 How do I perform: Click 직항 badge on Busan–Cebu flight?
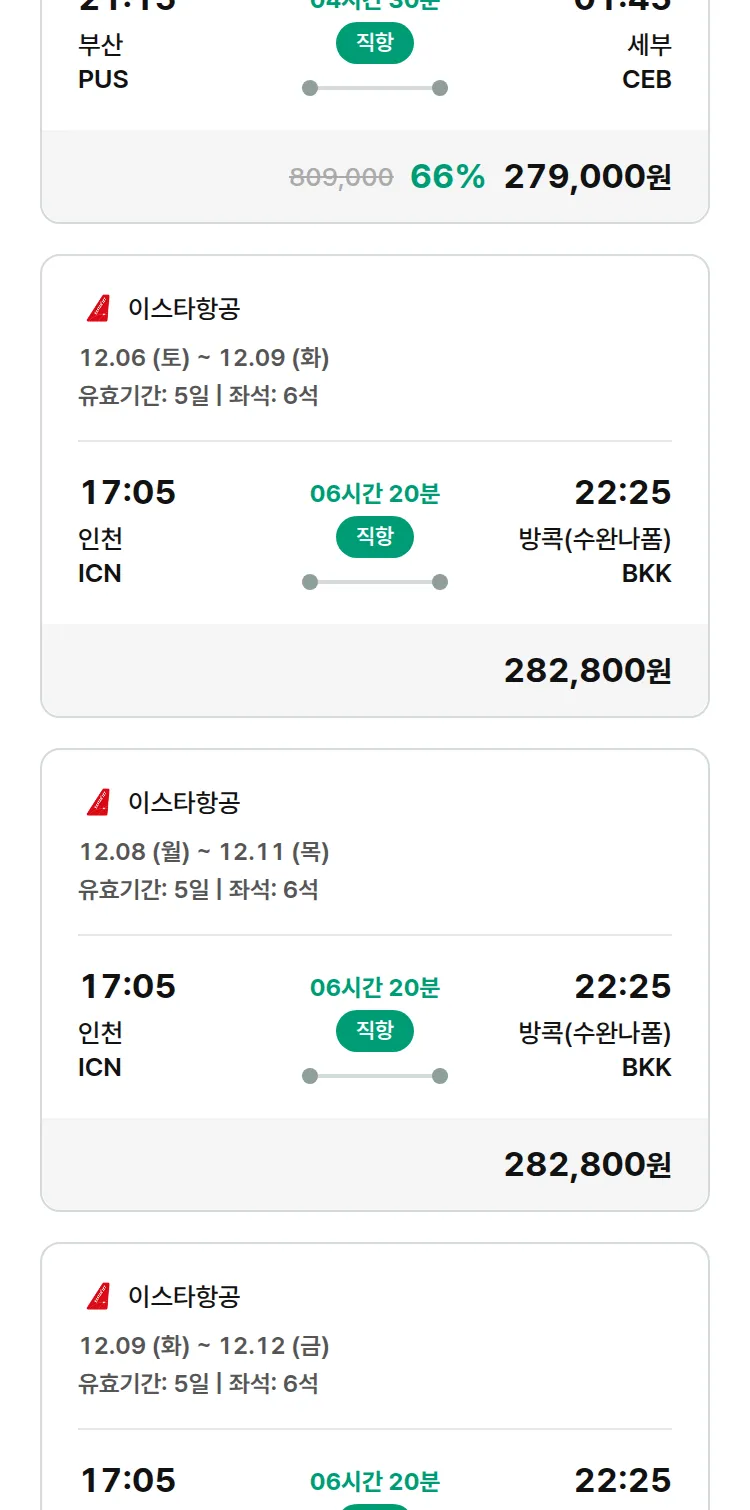click(x=375, y=43)
